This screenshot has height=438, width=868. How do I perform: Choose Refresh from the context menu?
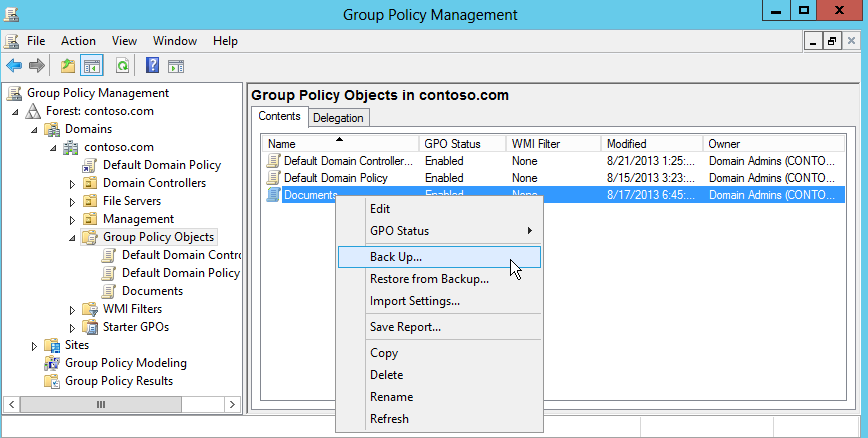(439, 419)
